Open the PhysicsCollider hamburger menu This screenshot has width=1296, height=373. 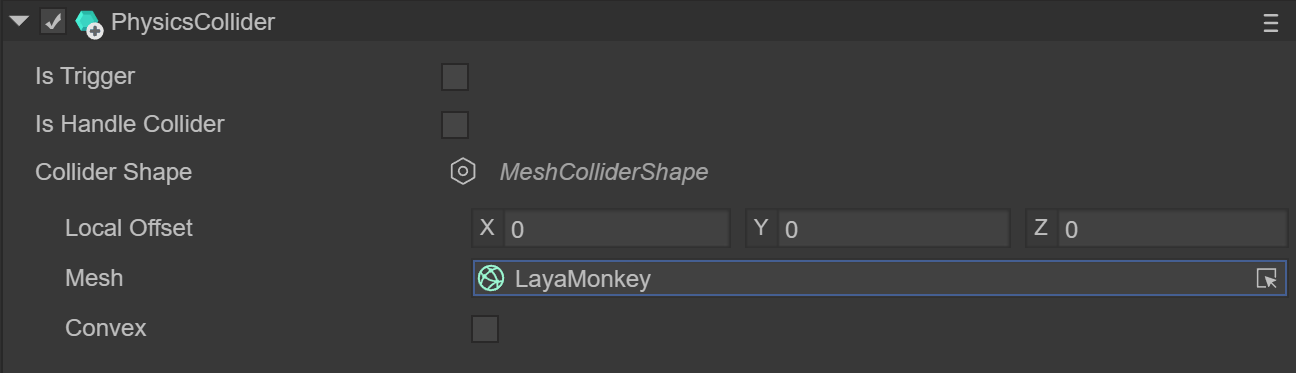[x=1271, y=23]
